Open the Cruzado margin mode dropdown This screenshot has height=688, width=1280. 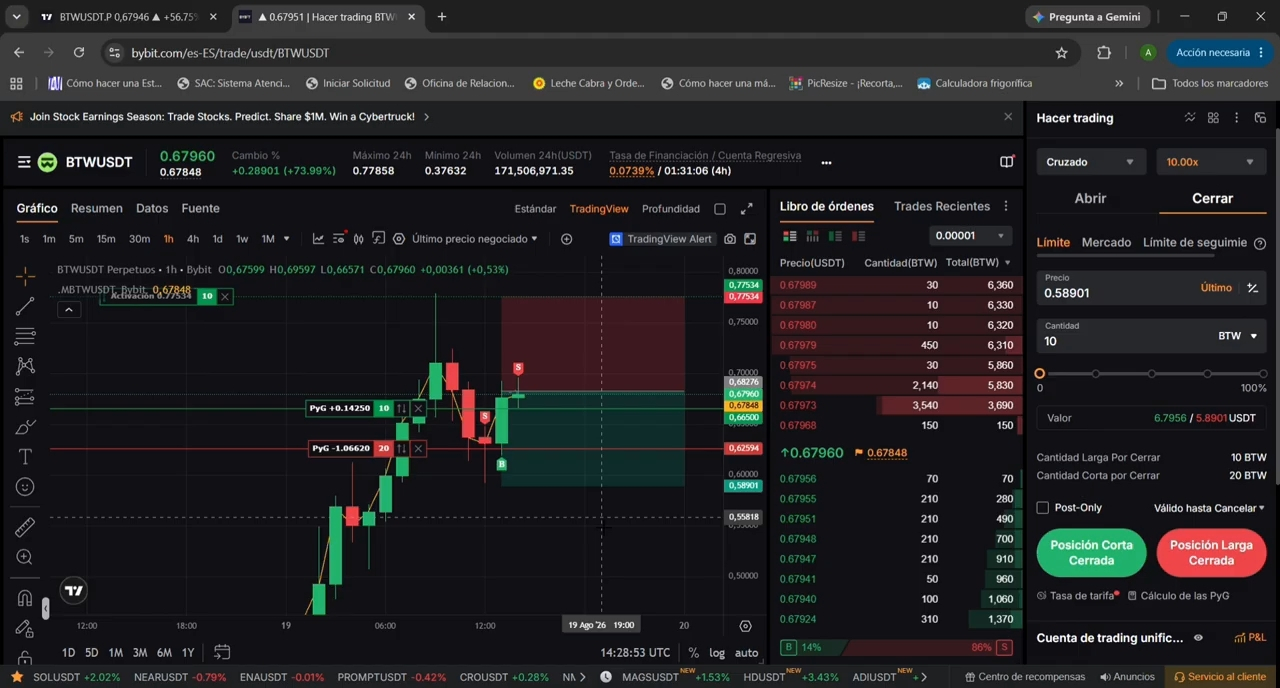click(x=1090, y=162)
